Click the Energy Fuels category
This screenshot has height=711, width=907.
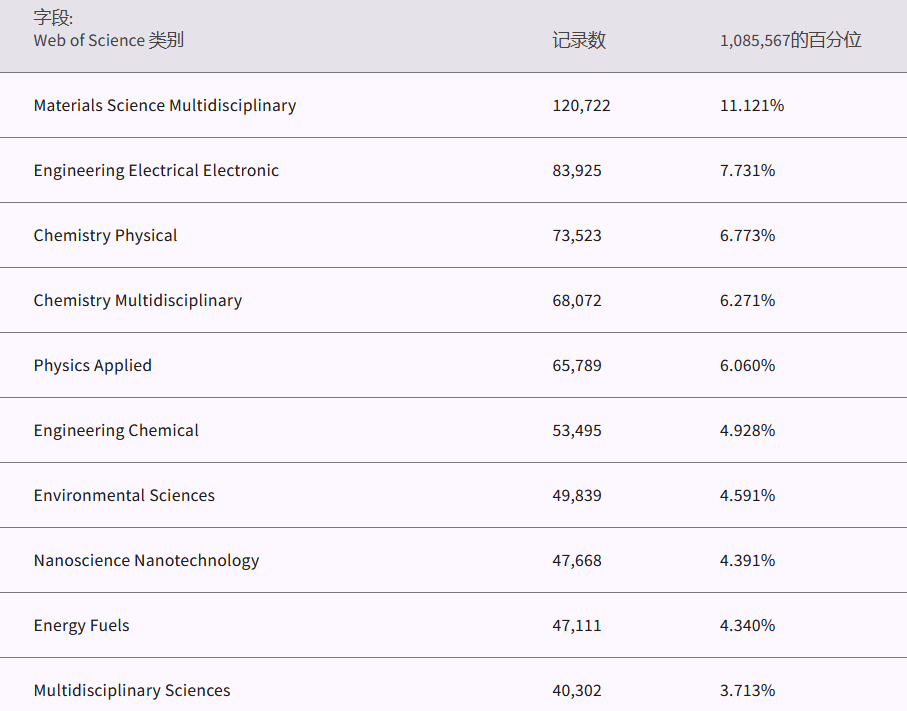tap(81, 625)
